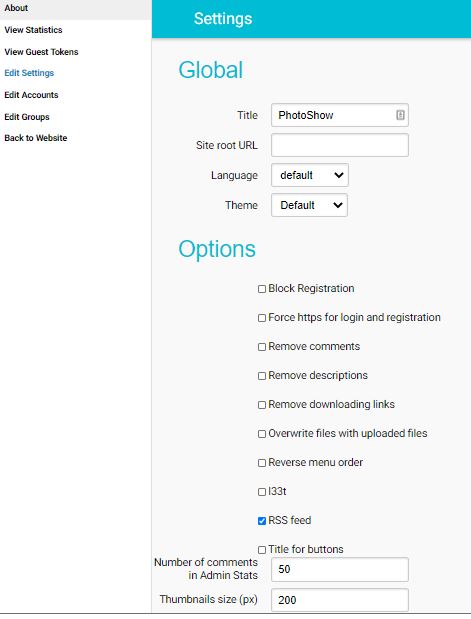The image size is (471, 619).
Task: Focus the Thumbnails size field
Action: pos(340,600)
